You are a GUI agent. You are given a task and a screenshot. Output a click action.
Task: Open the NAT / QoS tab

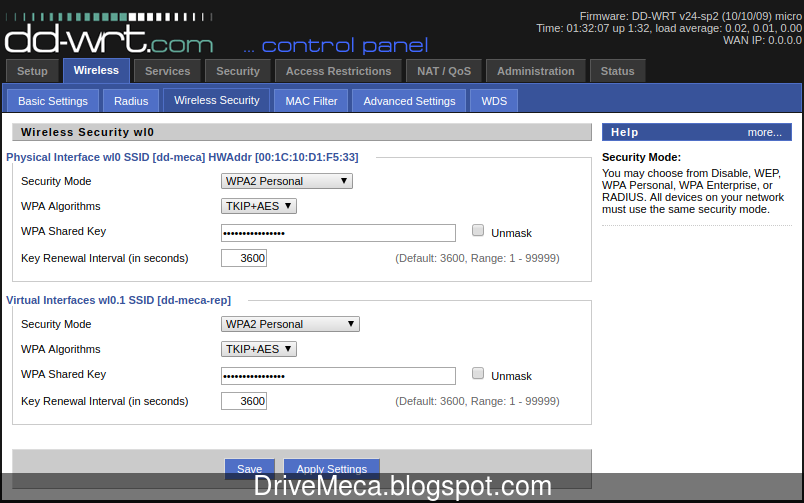(444, 71)
